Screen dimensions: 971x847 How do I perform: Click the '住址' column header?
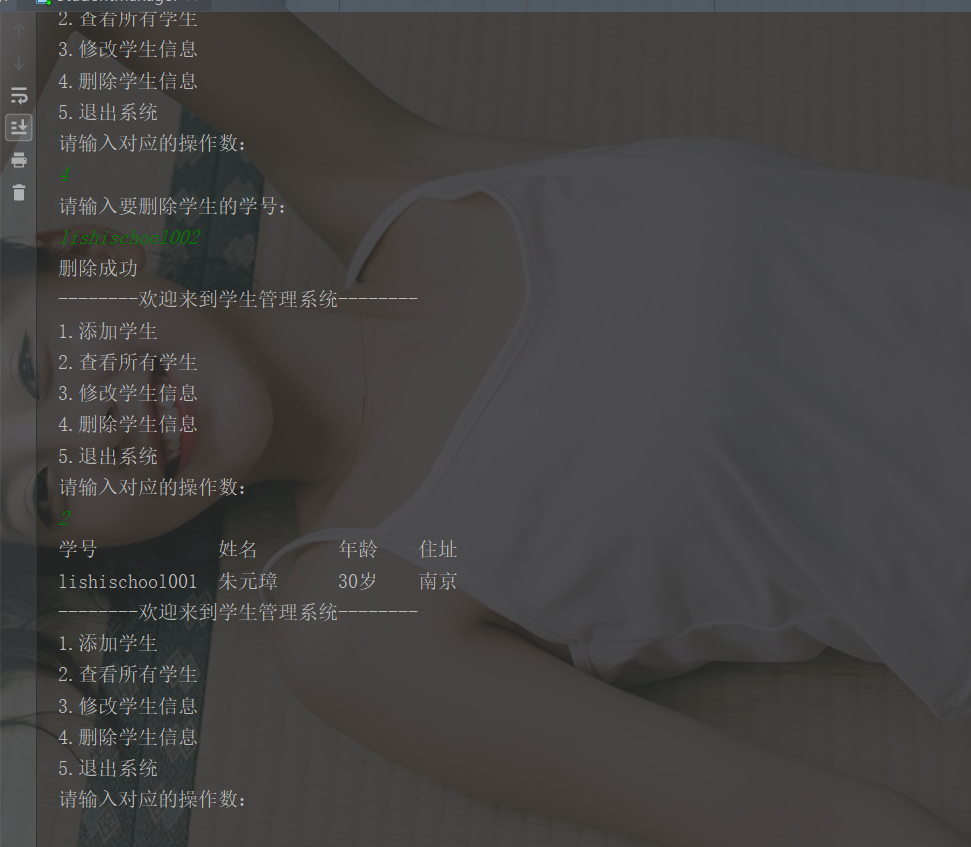[438, 549]
